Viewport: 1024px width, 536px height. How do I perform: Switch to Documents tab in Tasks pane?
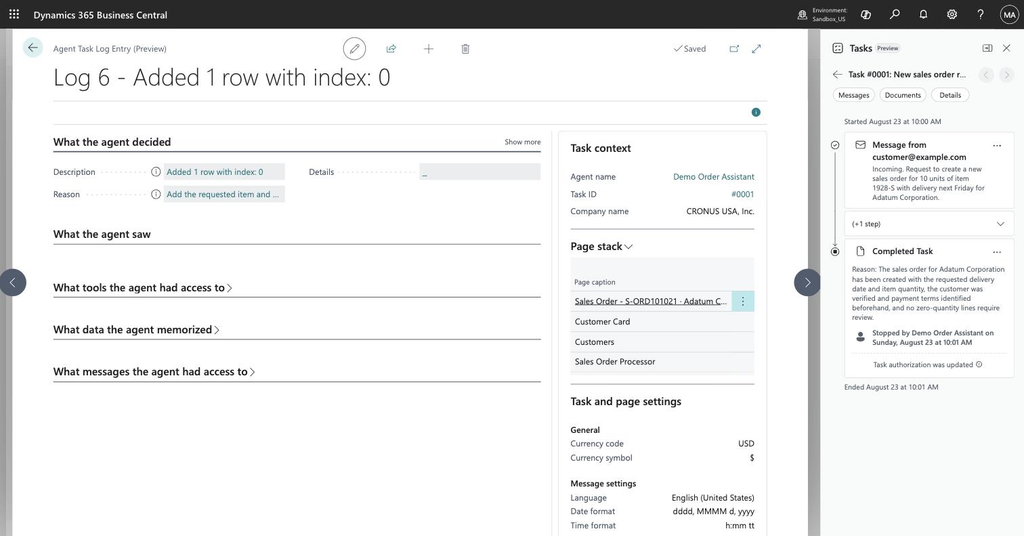pos(903,95)
